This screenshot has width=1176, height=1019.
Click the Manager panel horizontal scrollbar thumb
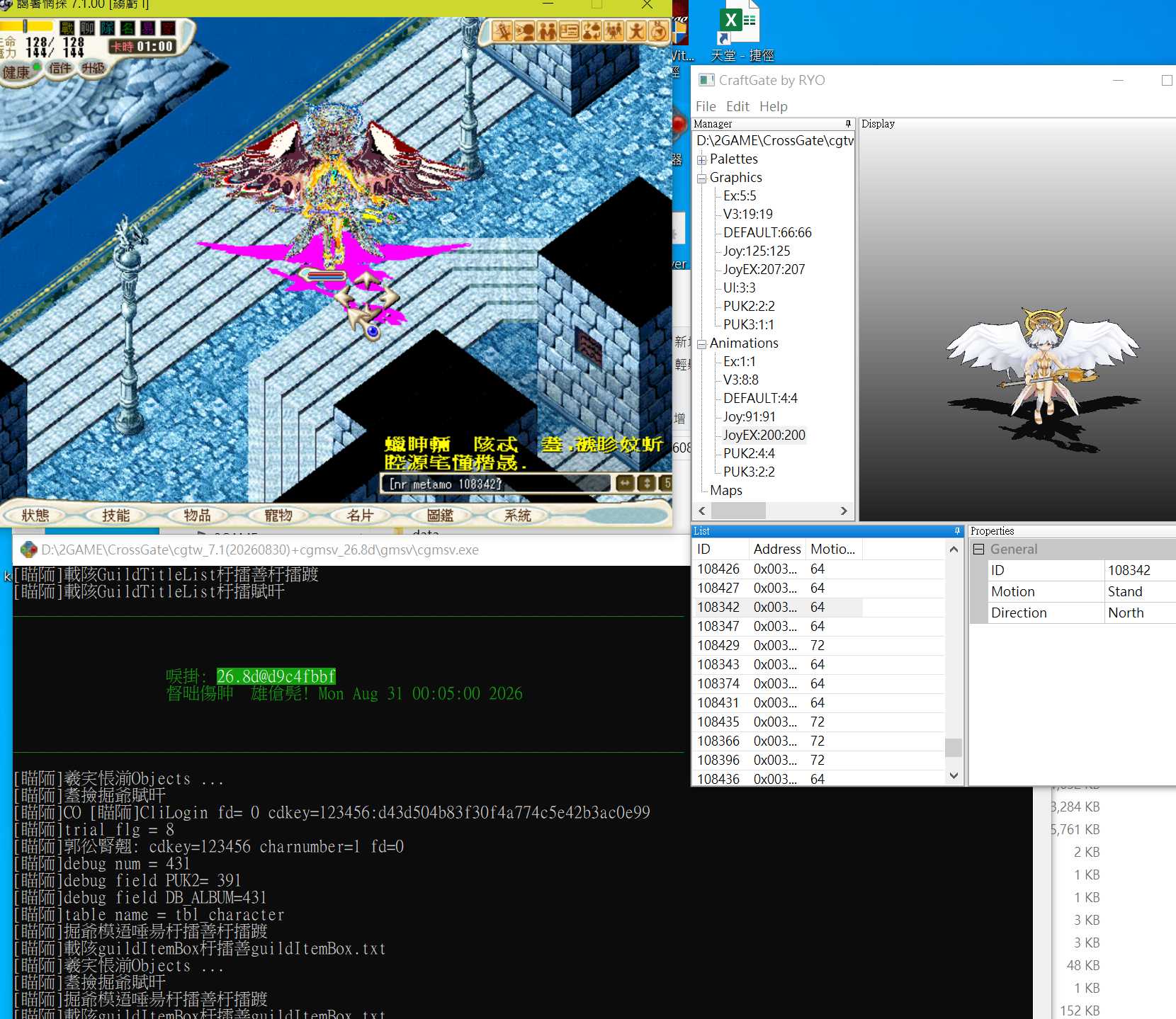738,511
